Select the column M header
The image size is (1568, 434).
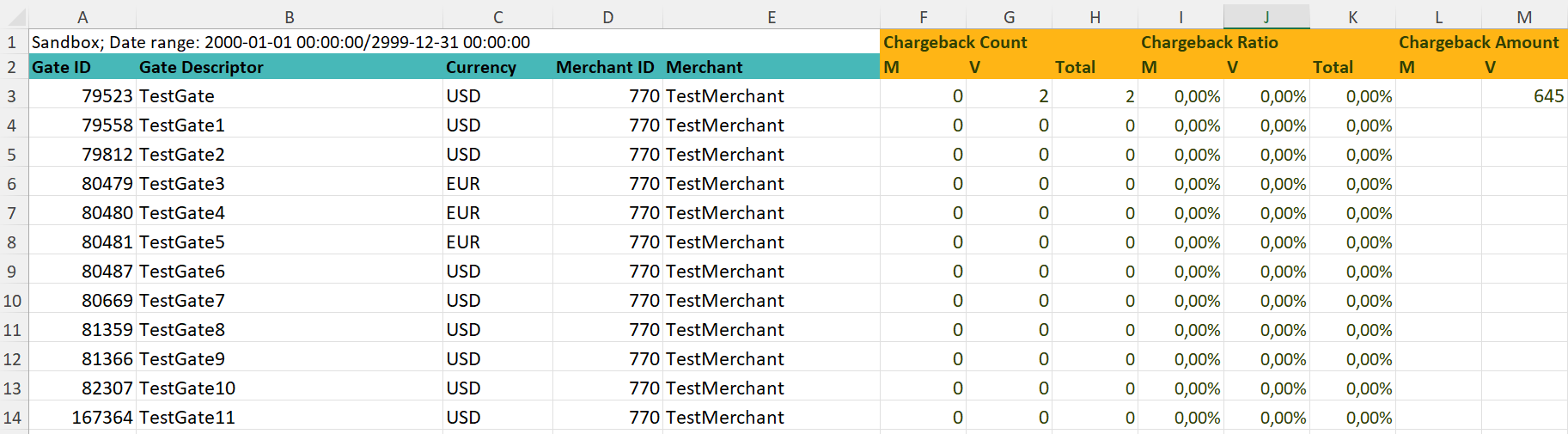click(1524, 16)
